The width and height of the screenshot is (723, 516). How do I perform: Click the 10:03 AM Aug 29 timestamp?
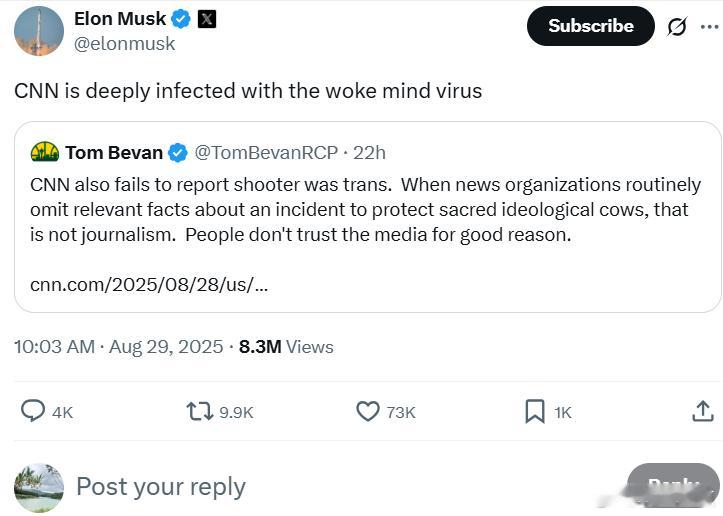119,347
